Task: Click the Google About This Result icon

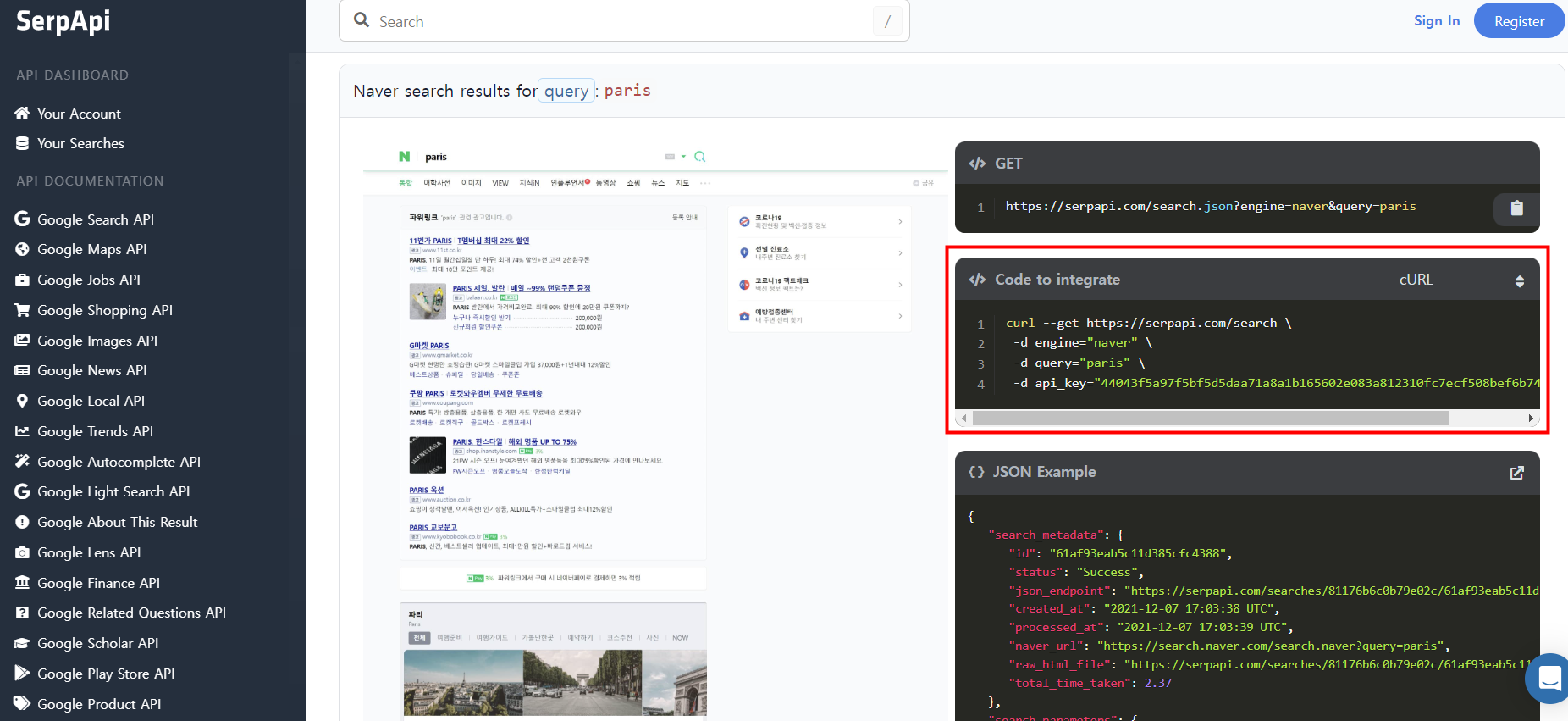Action: [22, 522]
